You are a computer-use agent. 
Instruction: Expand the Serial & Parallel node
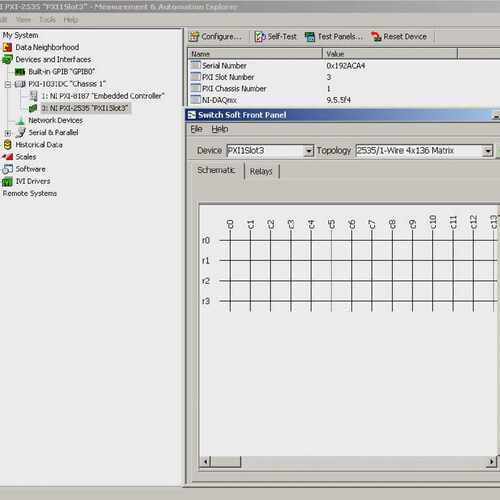[8, 133]
